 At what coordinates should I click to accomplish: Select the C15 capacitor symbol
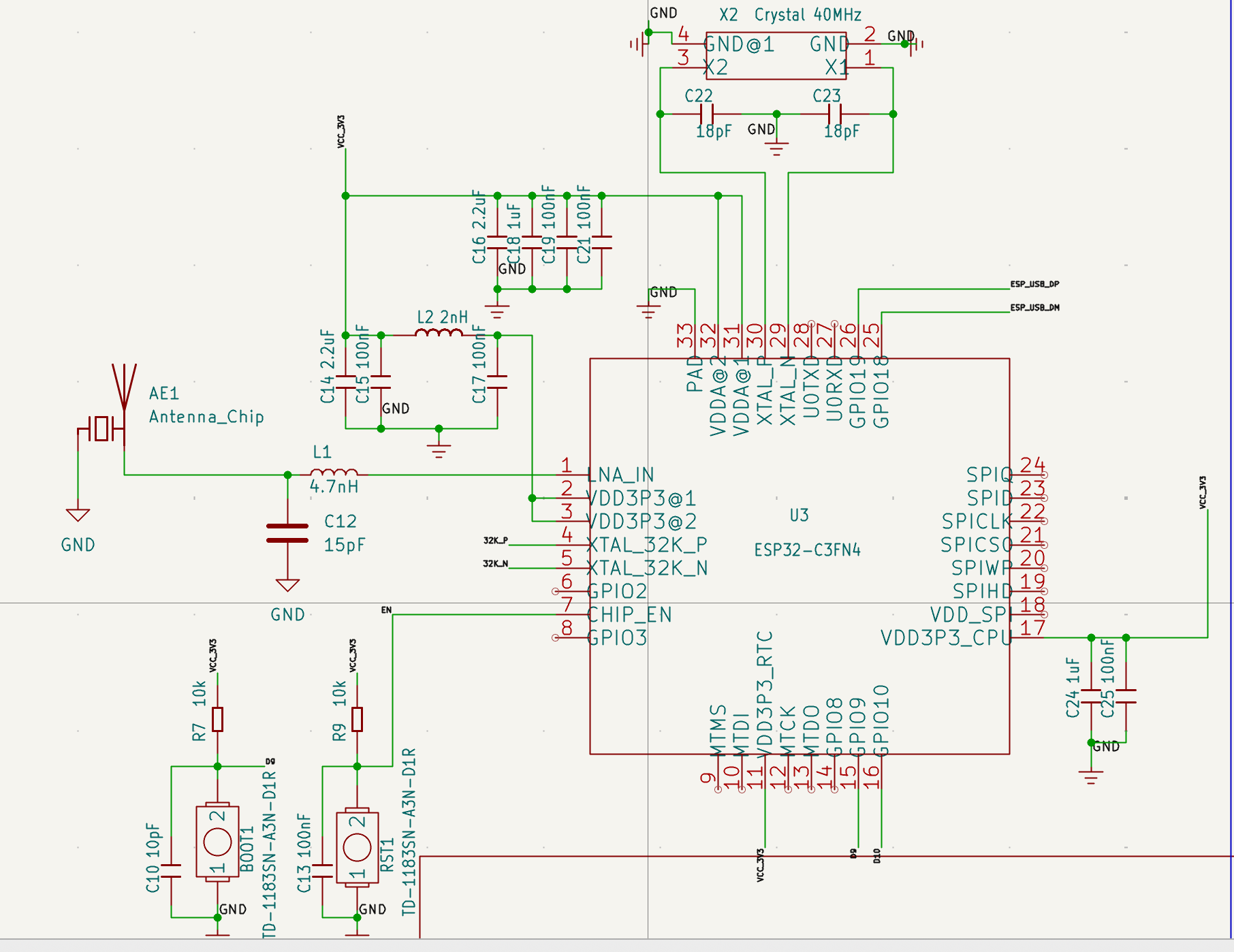[x=381, y=382]
